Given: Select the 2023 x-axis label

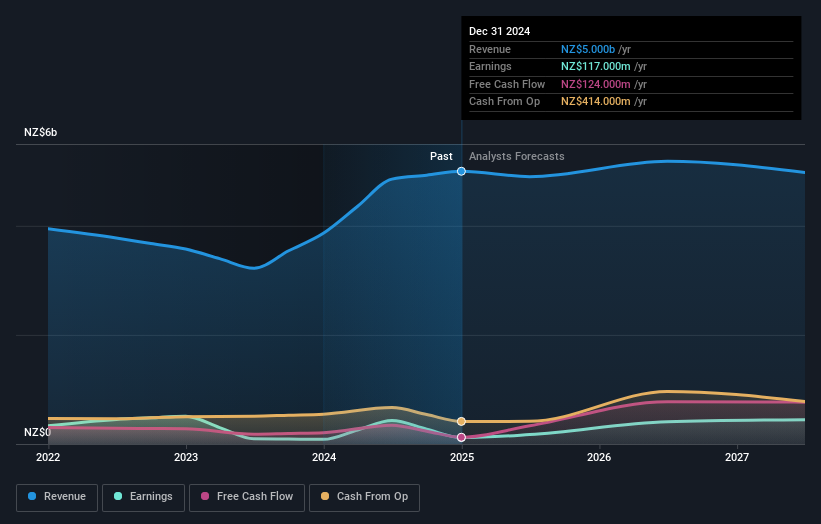Looking at the screenshot, I should coord(186,457).
